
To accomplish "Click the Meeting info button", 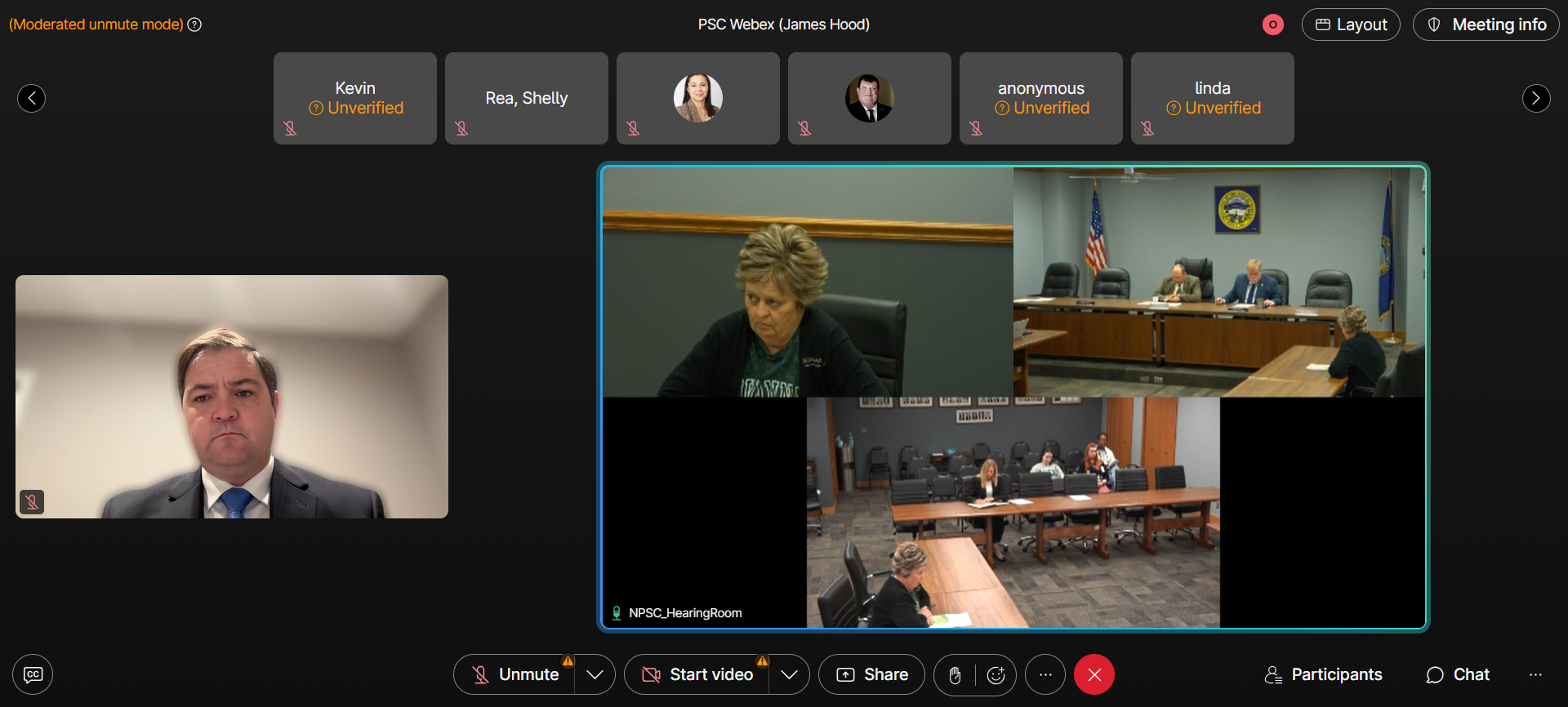I will [1486, 24].
